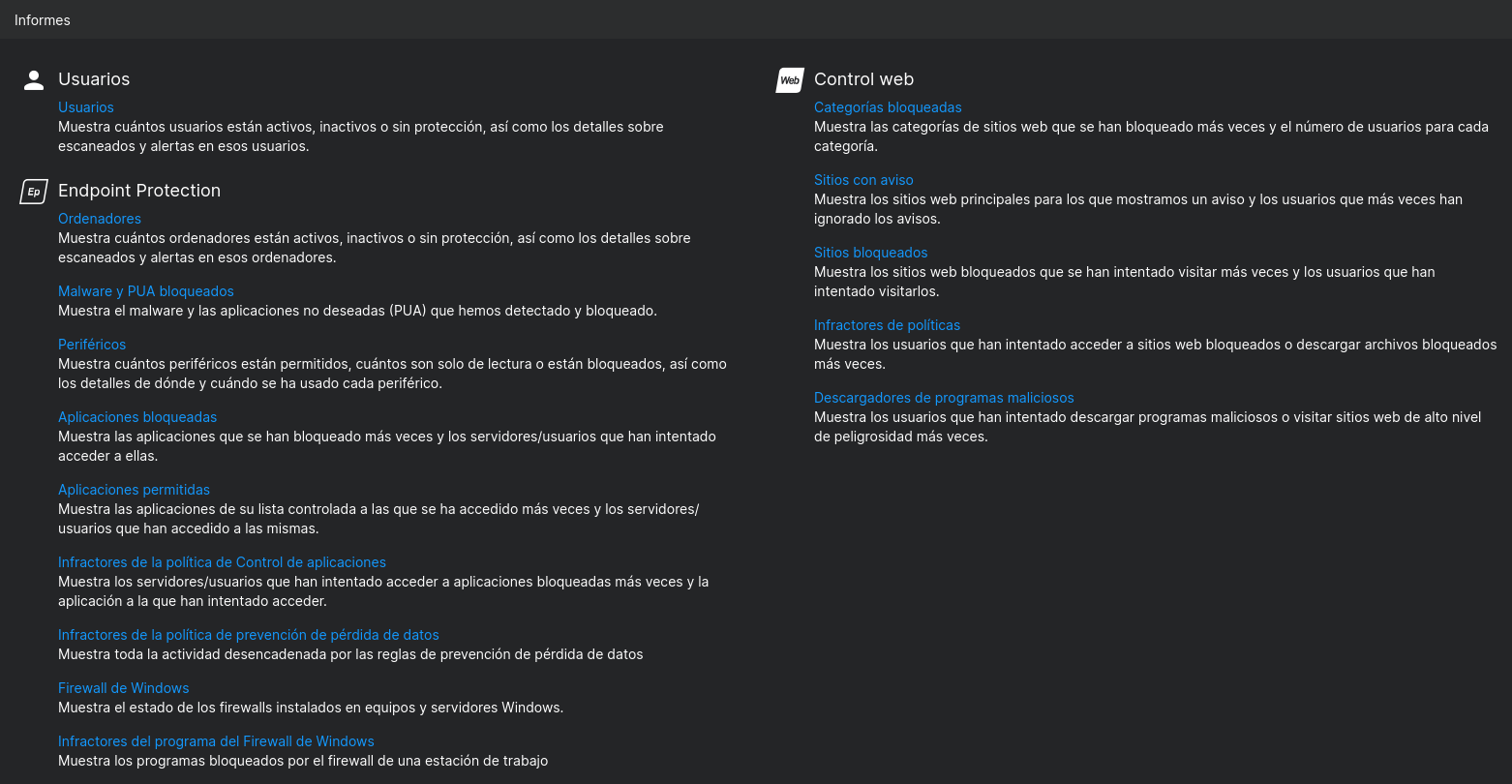The height and width of the screenshot is (784, 1512).
Task: Open Descargadores de programas maliciosos report
Action: tap(944, 398)
